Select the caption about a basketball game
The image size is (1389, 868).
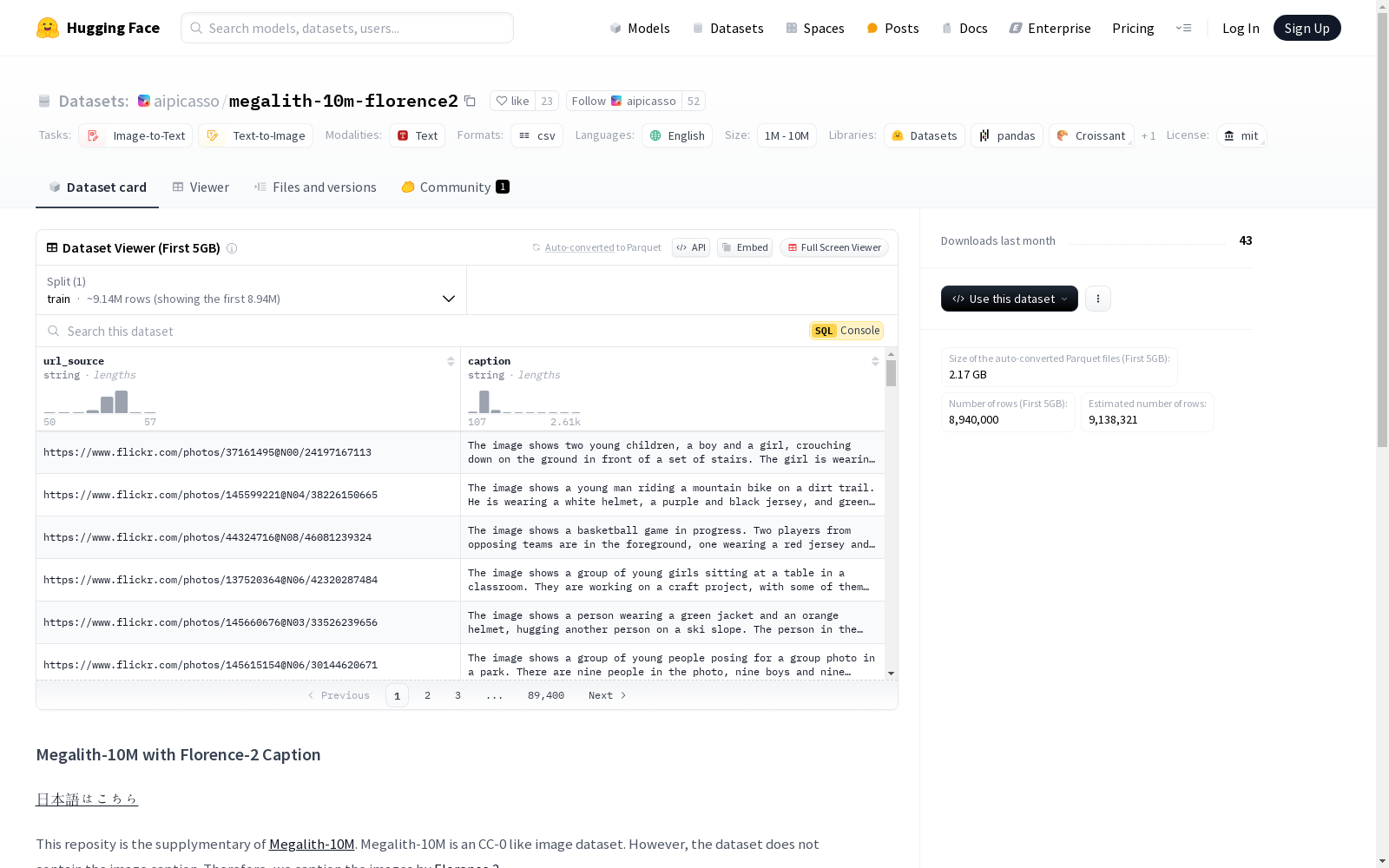[672, 537]
